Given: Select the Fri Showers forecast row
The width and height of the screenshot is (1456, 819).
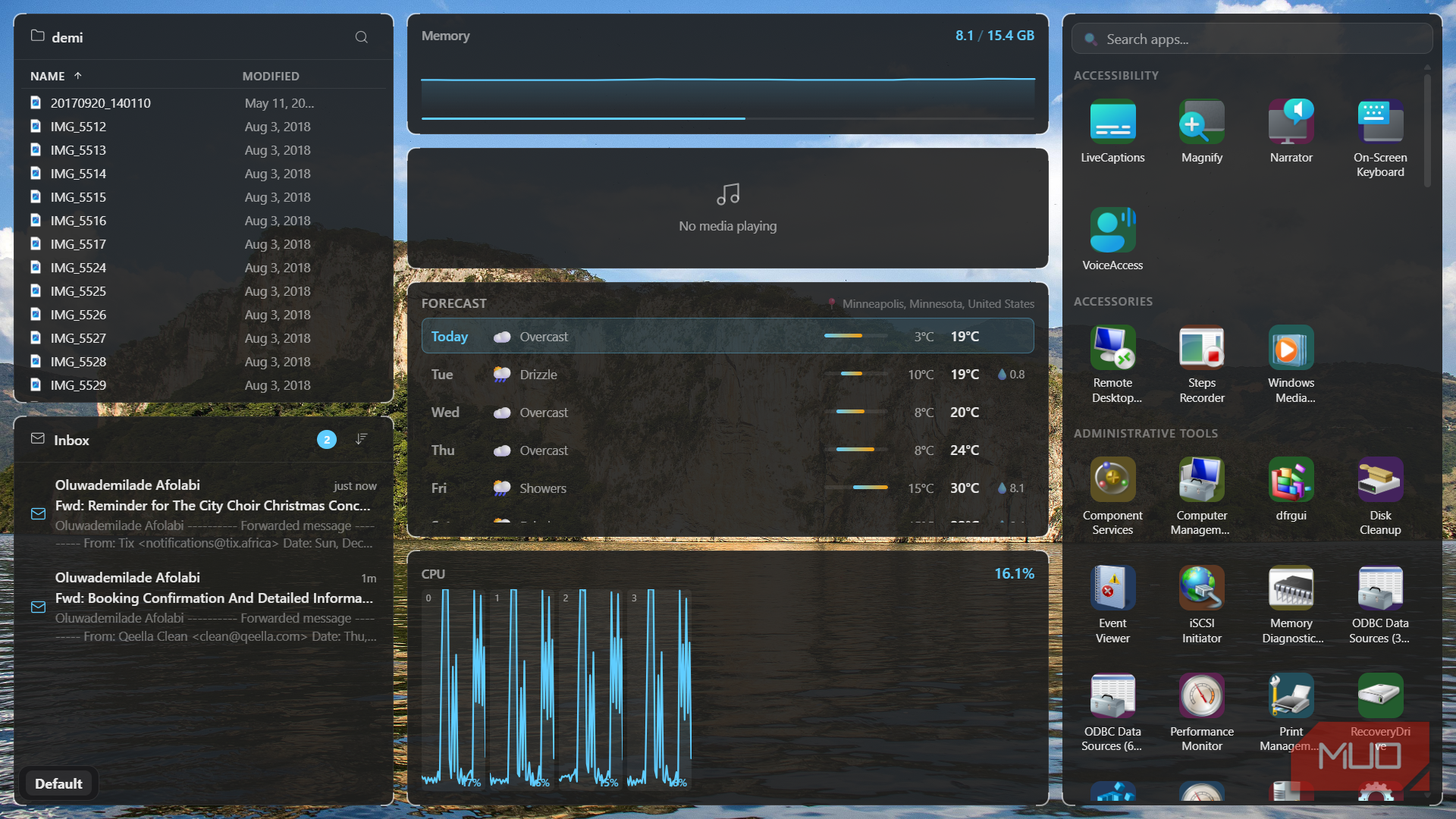Looking at the screenshot, I should point(727,488).
